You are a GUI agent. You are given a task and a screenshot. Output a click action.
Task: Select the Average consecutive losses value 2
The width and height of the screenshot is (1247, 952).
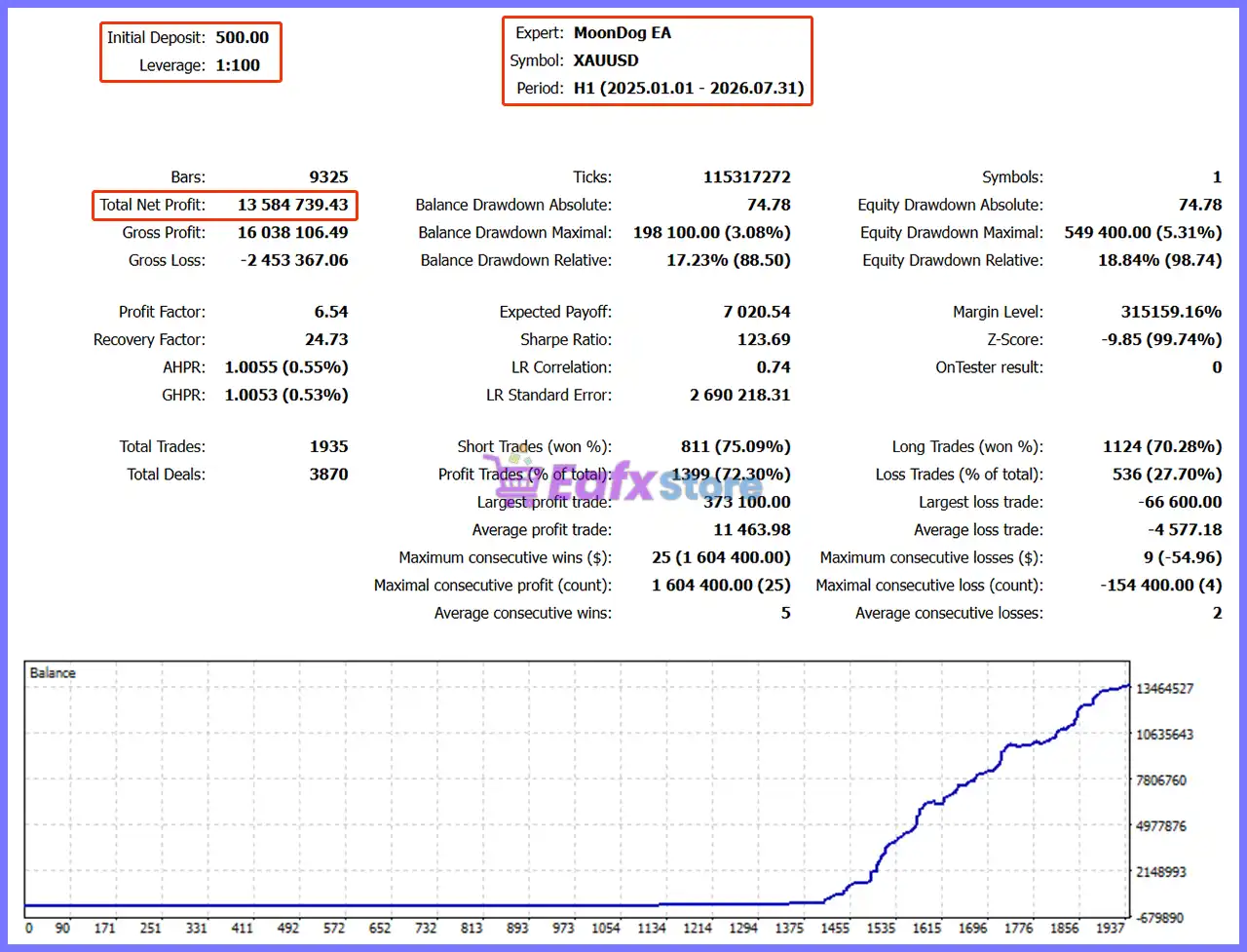[1217, 613]
